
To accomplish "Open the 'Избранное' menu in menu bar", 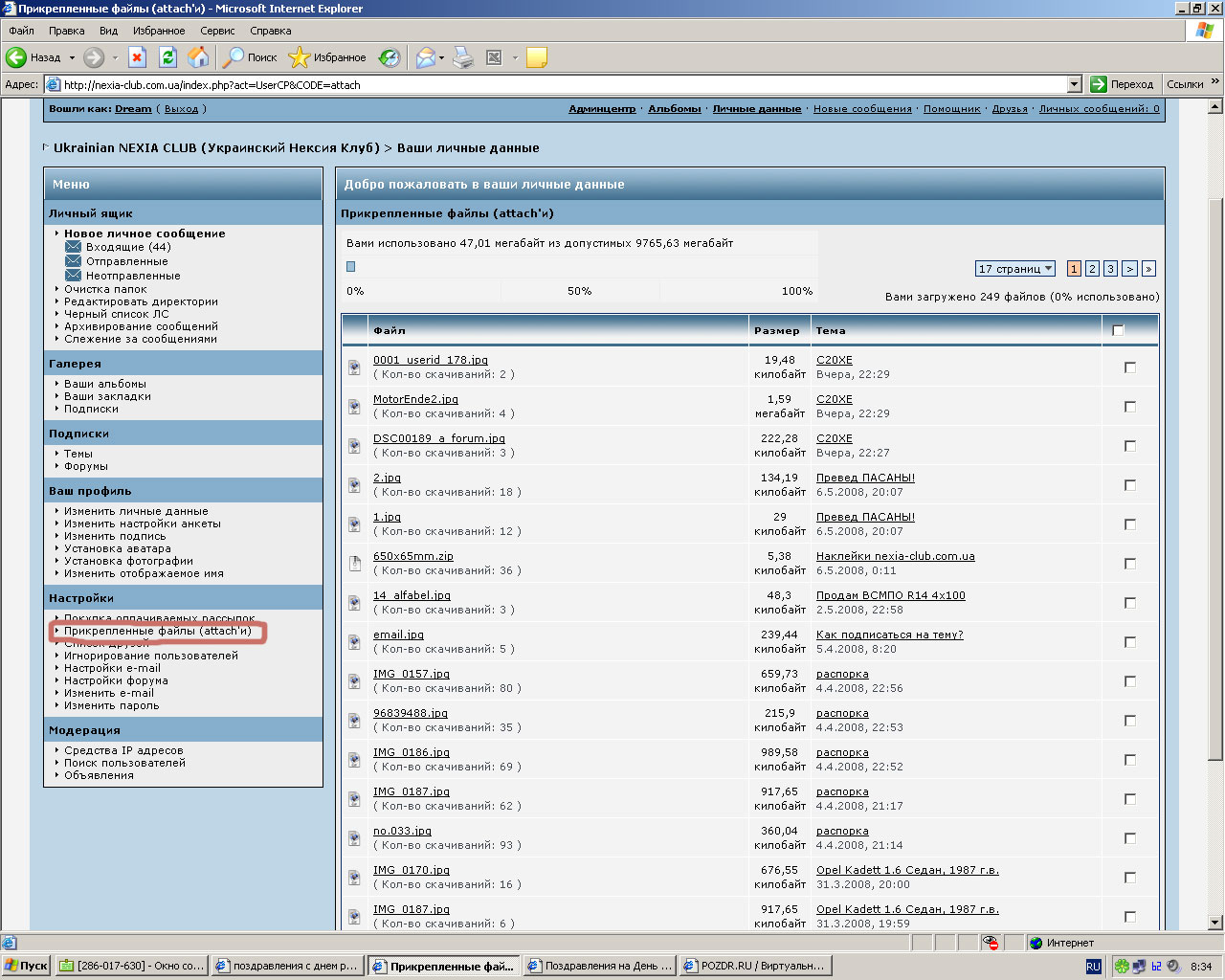I will 159,31.
